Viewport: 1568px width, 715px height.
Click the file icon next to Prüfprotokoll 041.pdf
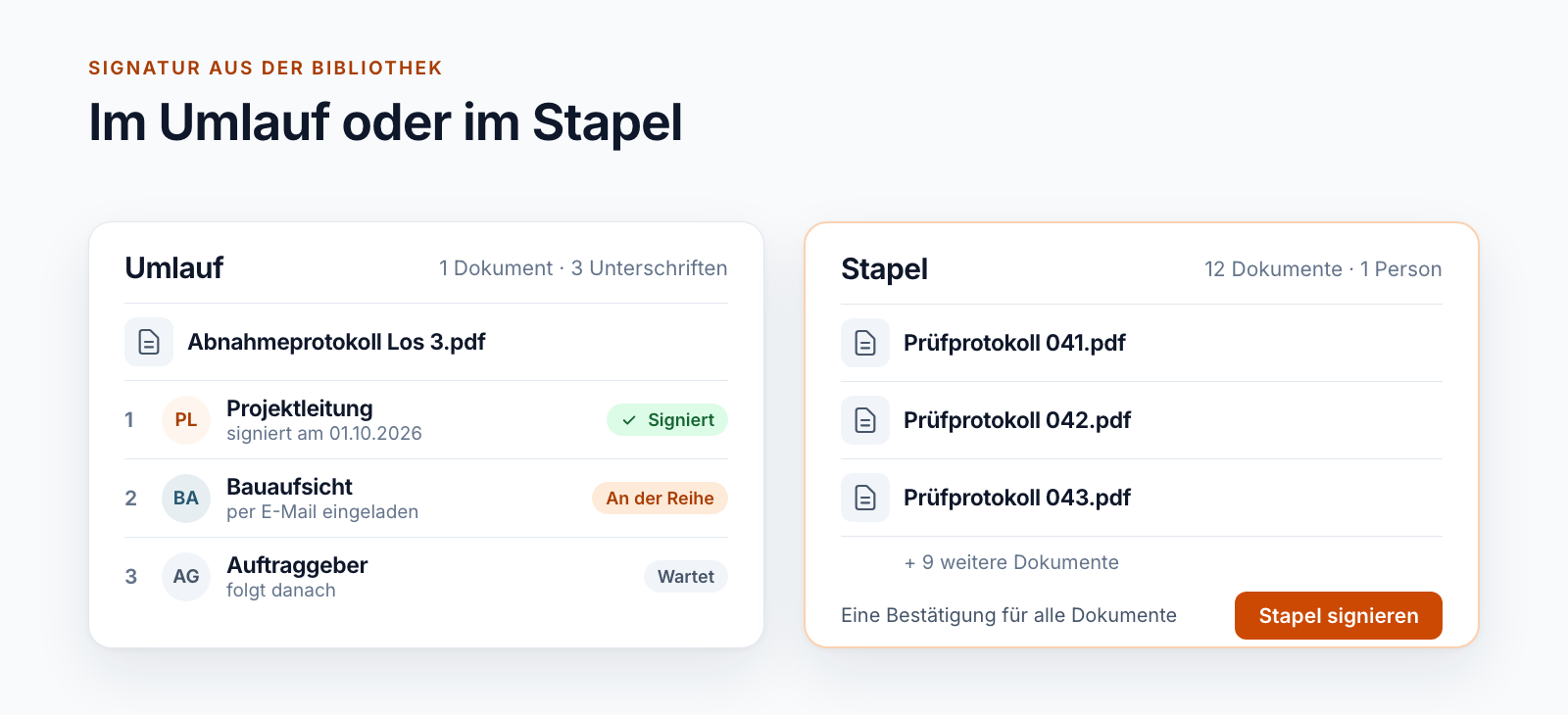point(865,343)
